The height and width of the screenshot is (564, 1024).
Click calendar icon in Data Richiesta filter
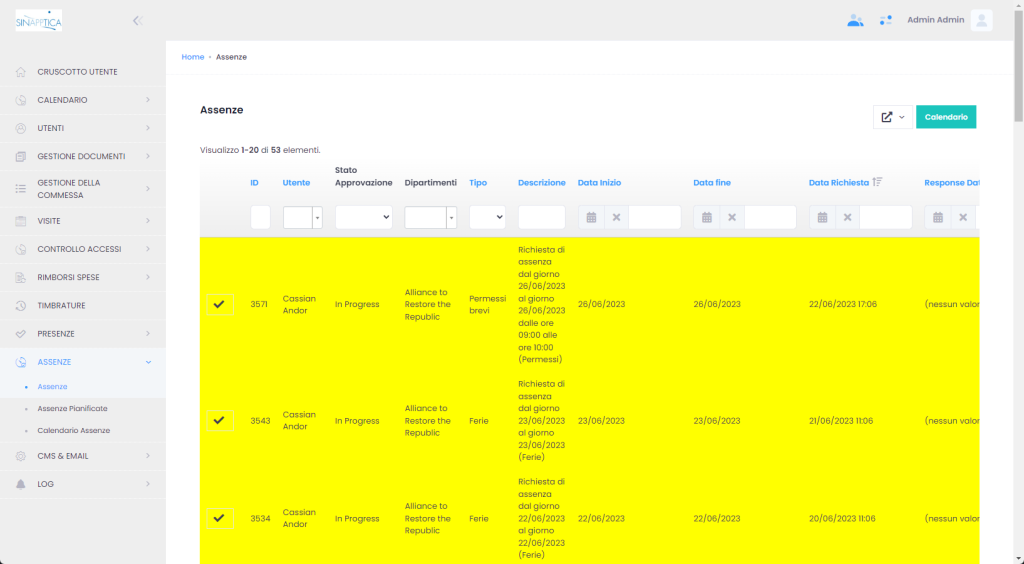pos(822,217)
